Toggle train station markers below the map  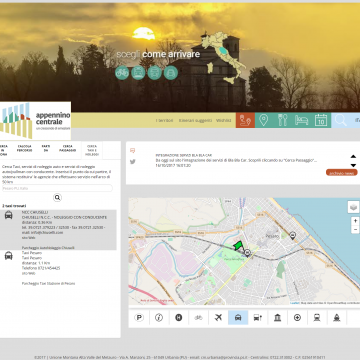click(317, 318)
